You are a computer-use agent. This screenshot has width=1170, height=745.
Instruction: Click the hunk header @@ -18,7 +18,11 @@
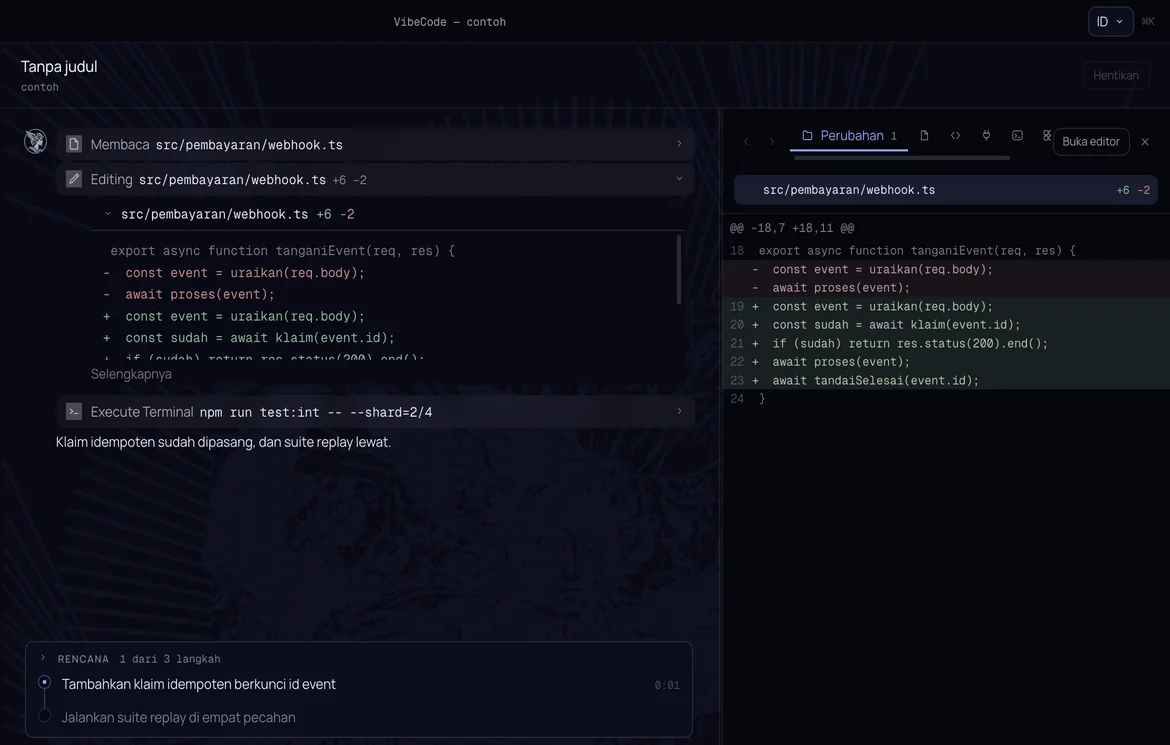pyautogui.click(x=792, y=228)
